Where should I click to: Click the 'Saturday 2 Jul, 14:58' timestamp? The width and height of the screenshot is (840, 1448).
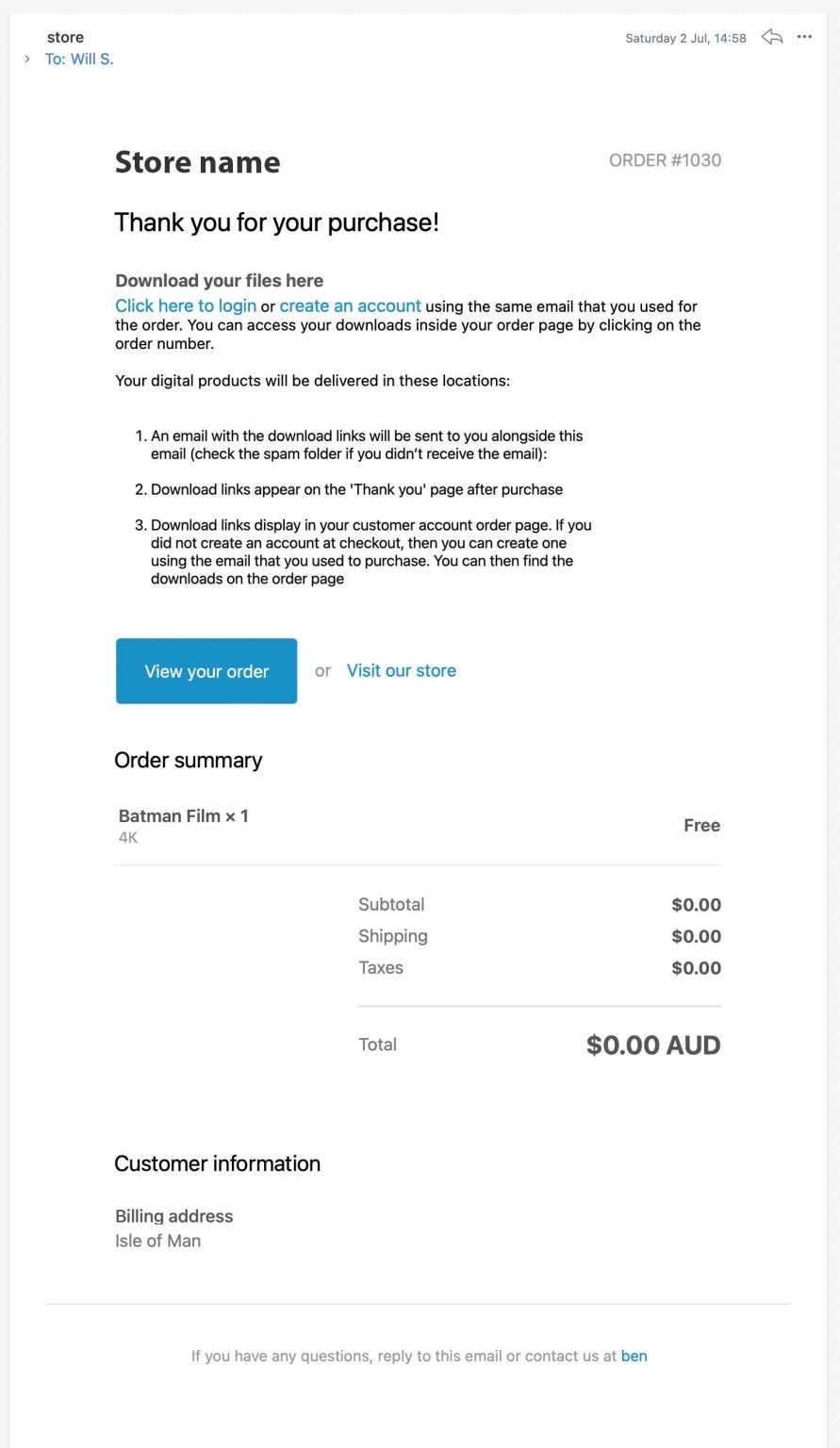[x=685, y=39]
